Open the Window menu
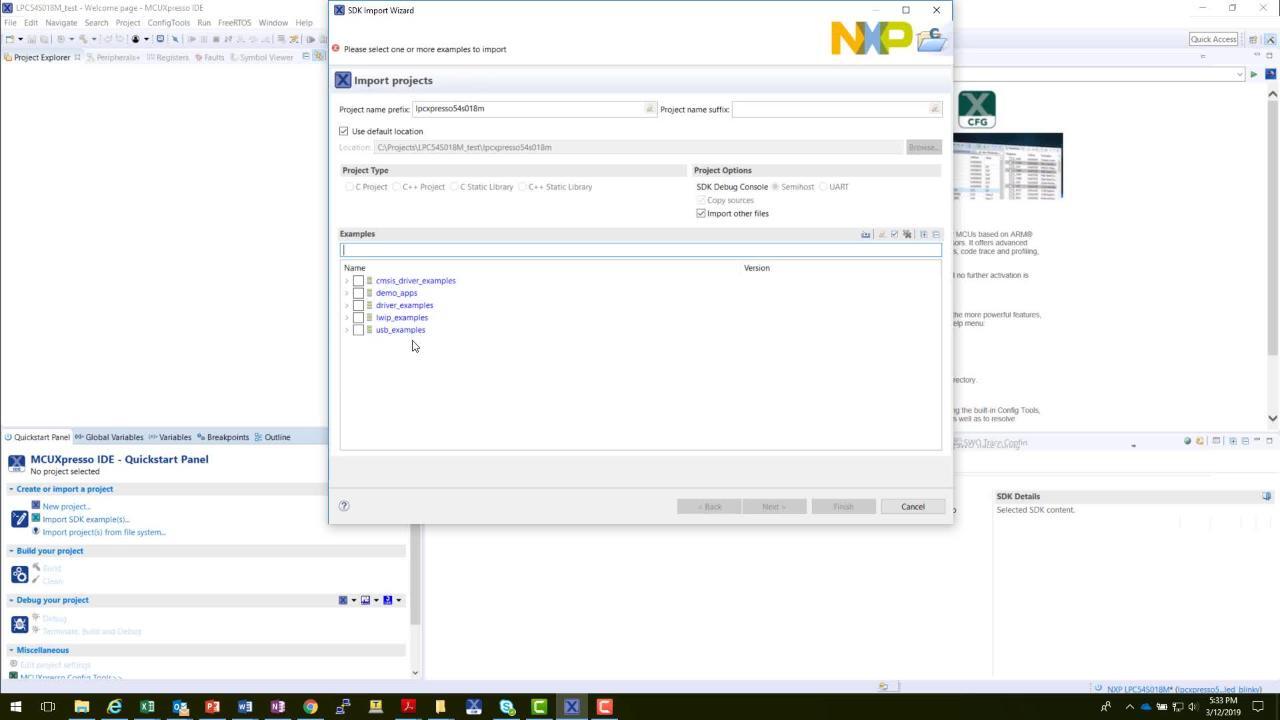Viewport: 1280px width, 720px height. [x=273, y=22]
